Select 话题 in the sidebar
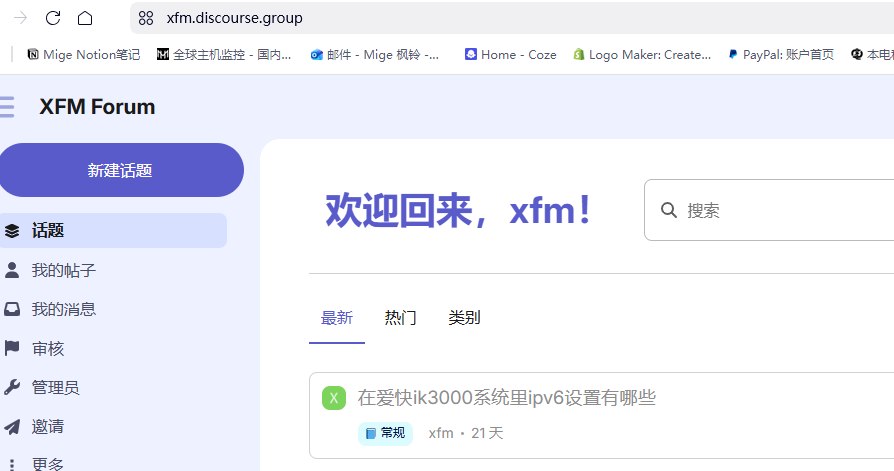The width and height of the screenshot is (894, 471). [113, 230]
